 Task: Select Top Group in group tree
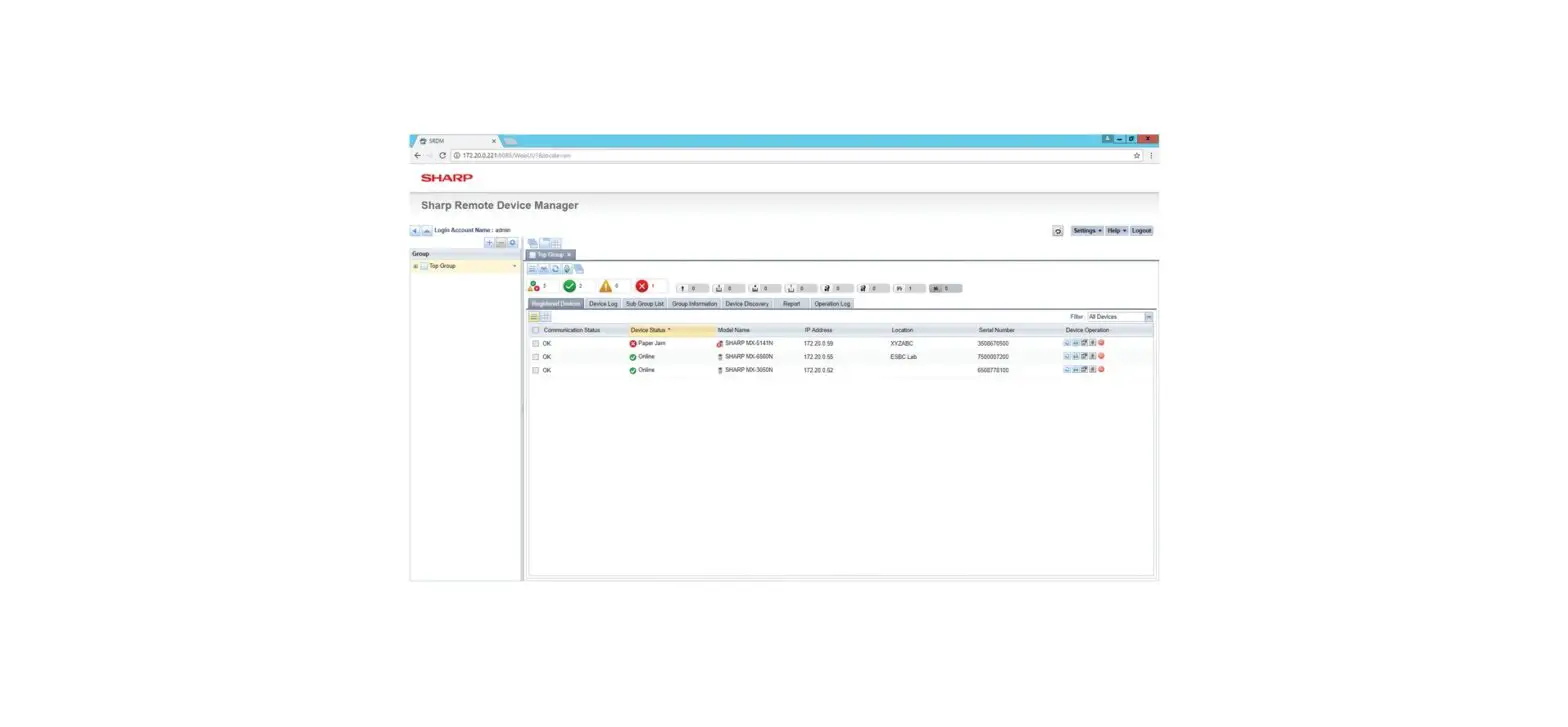442,266
